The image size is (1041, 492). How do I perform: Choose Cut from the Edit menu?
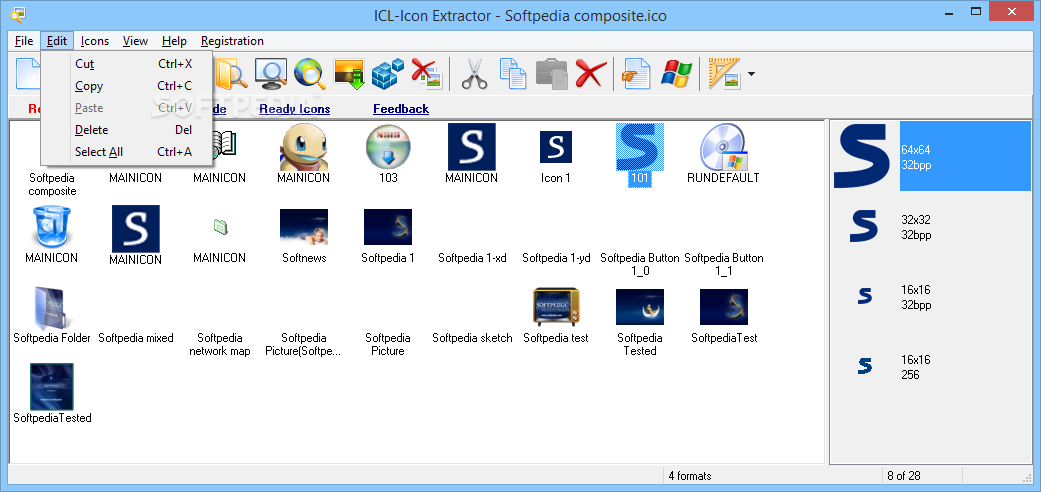point(126,64)
